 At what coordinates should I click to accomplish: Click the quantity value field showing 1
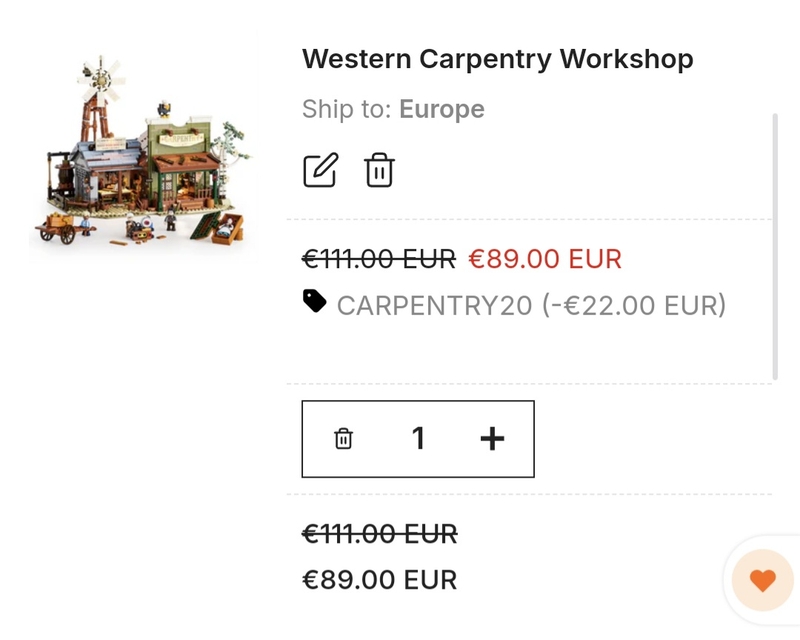pyautogui.click(x=418, y=438)
